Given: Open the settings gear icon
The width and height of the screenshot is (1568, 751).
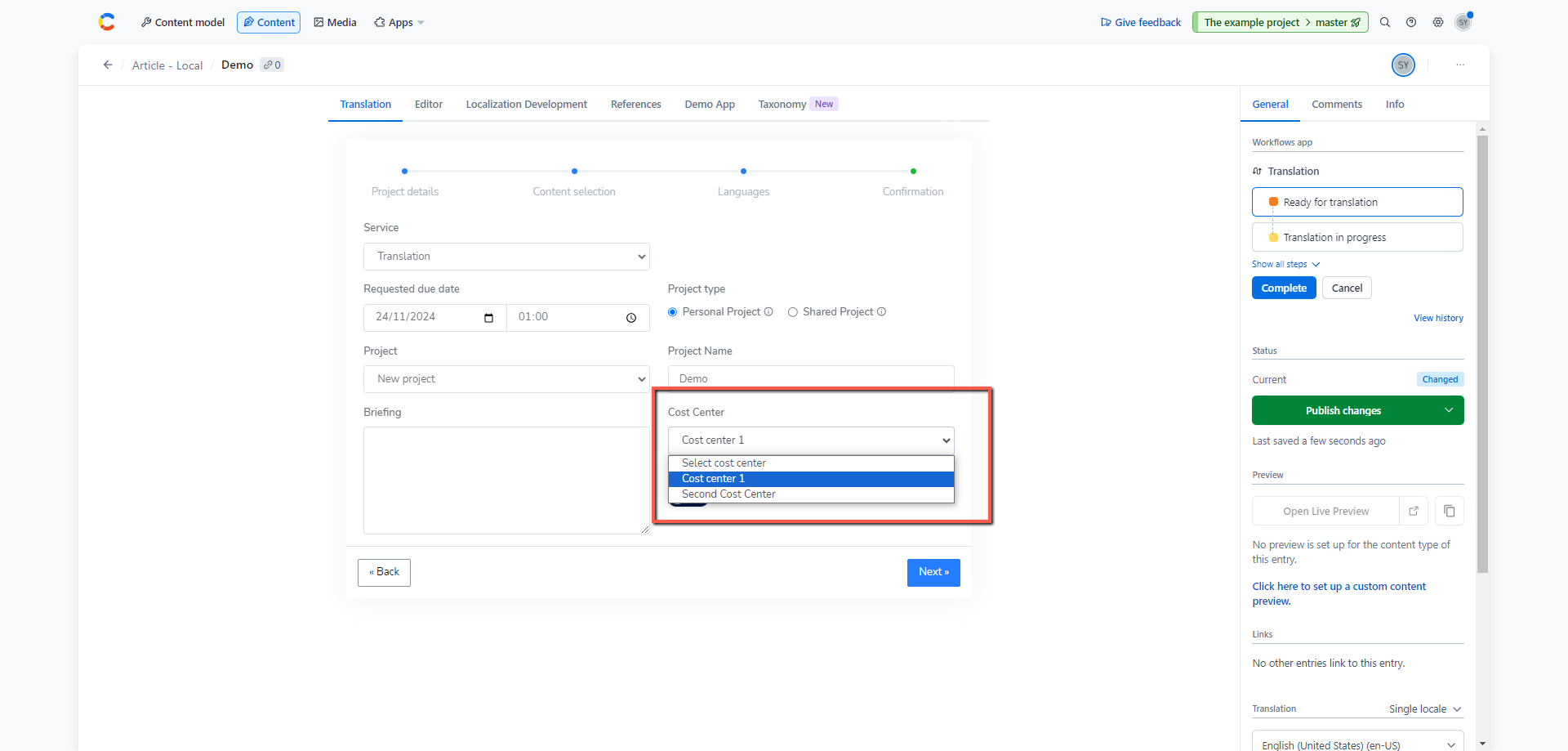Looking at the screenshot, I should tap(1438, 22).
